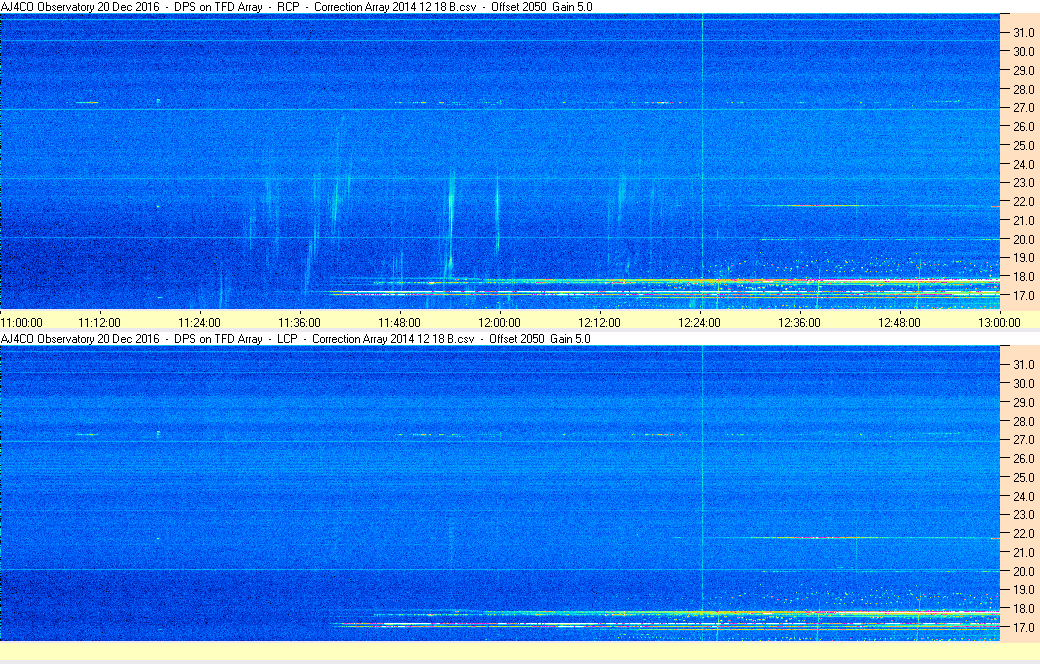Image resolution: width=1040 pixels, height=664 pixels.
Task: Pick 26.0 frequency label on LCP plot
Action: [x=1023, y=458]
